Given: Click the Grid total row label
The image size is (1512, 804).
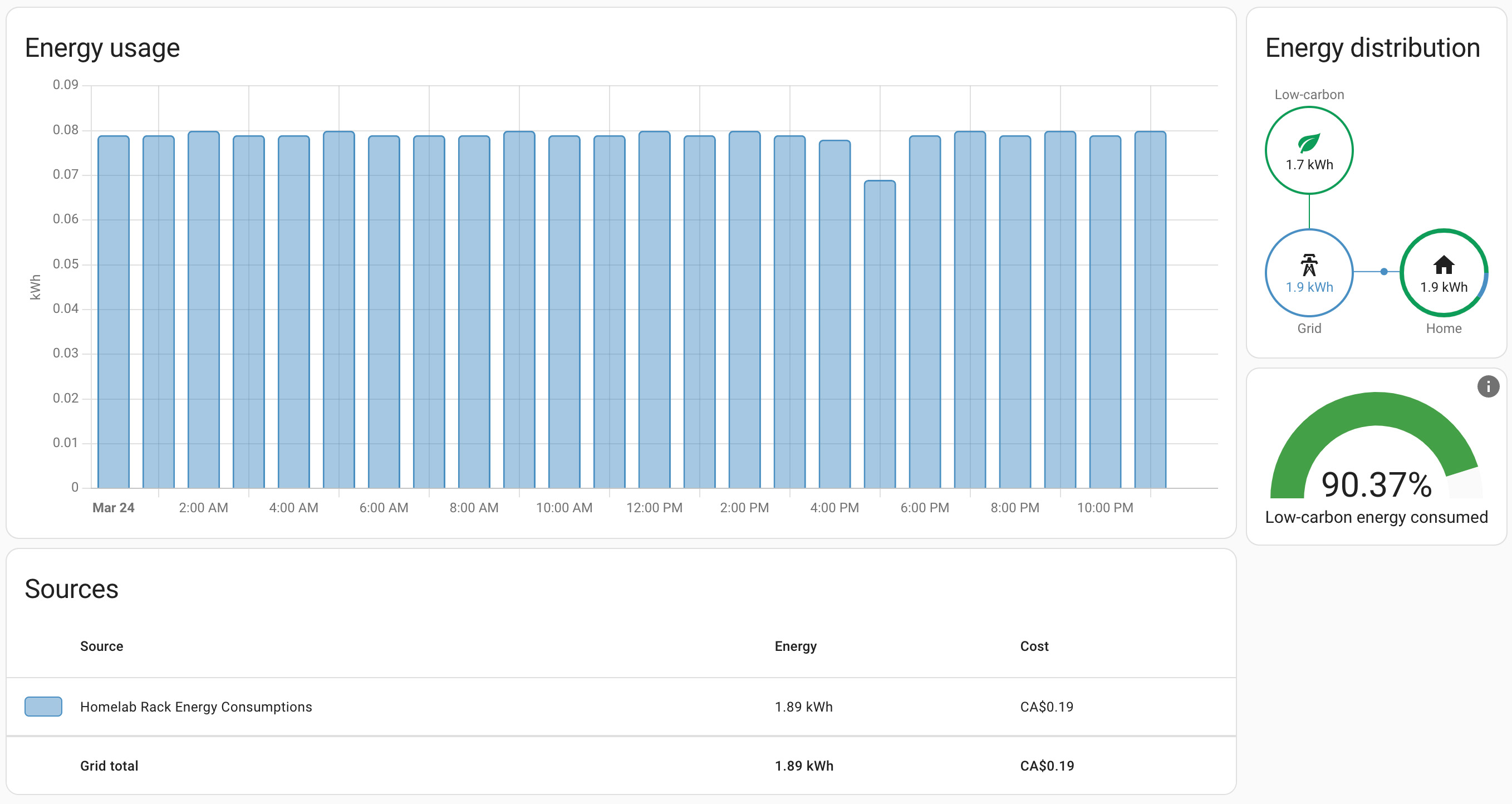Looking at the screenshot, I should (x=109, y=766).
